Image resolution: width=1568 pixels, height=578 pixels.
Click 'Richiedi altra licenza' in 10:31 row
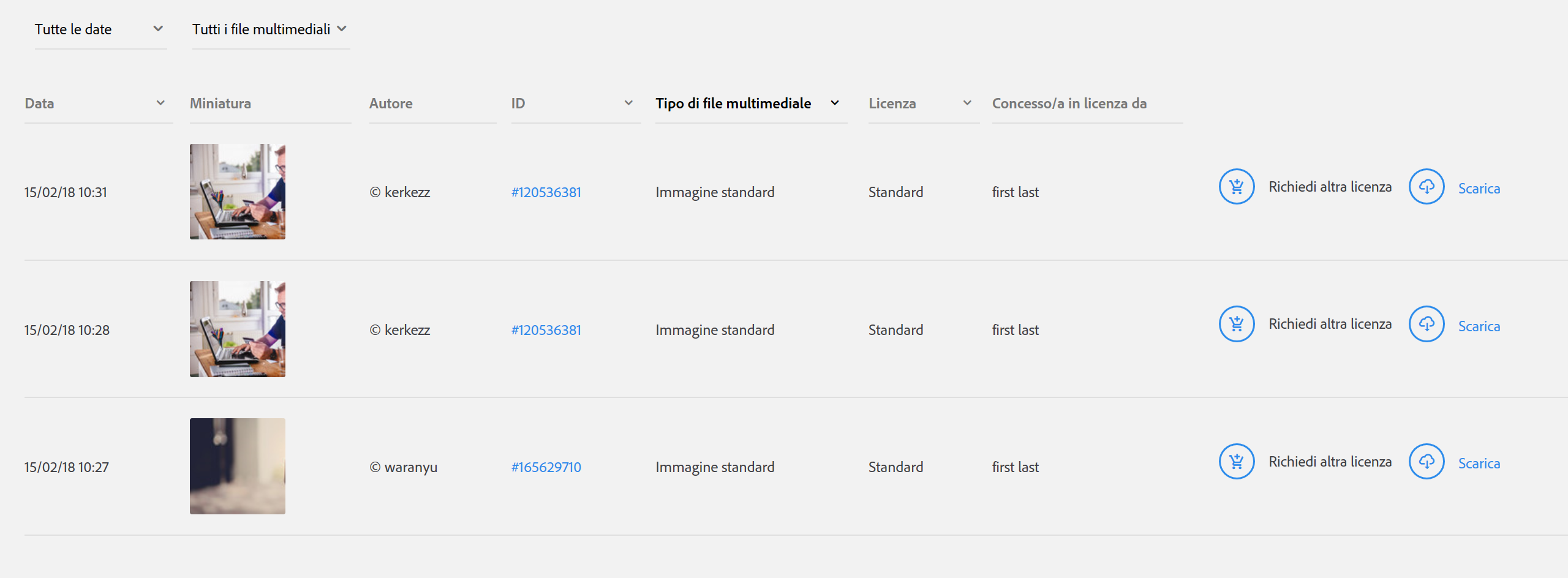[x=1330, y=187]
